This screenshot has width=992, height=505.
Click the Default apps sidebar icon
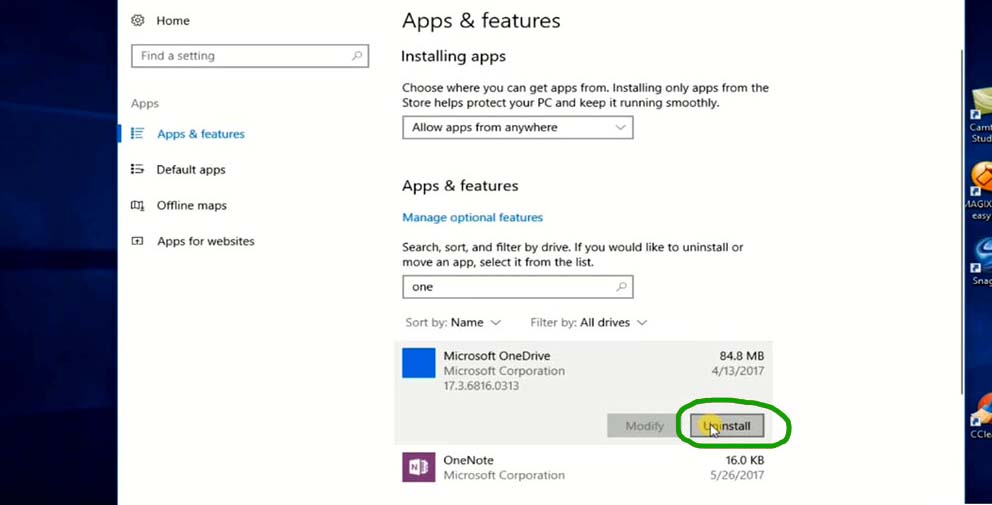click(x=137, y=169)
